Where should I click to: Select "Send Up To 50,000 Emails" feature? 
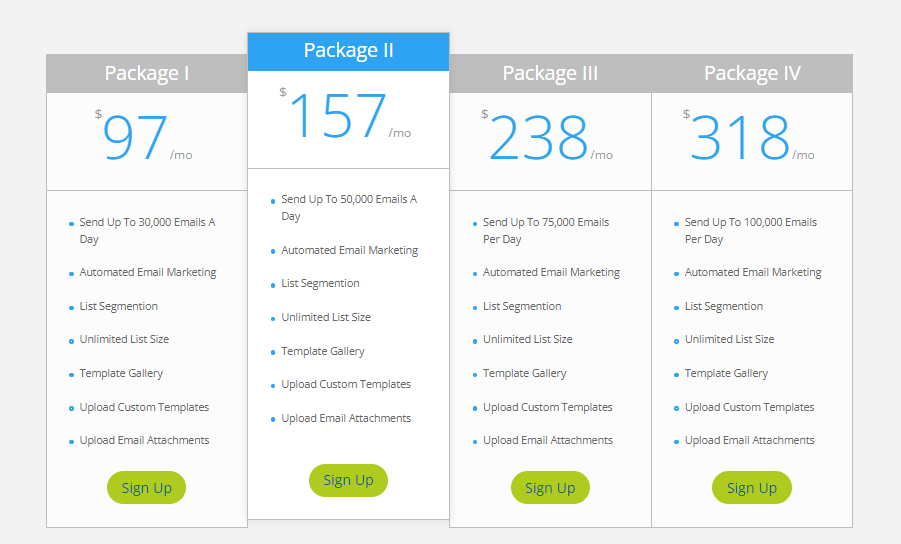click(x=348, y=208)
